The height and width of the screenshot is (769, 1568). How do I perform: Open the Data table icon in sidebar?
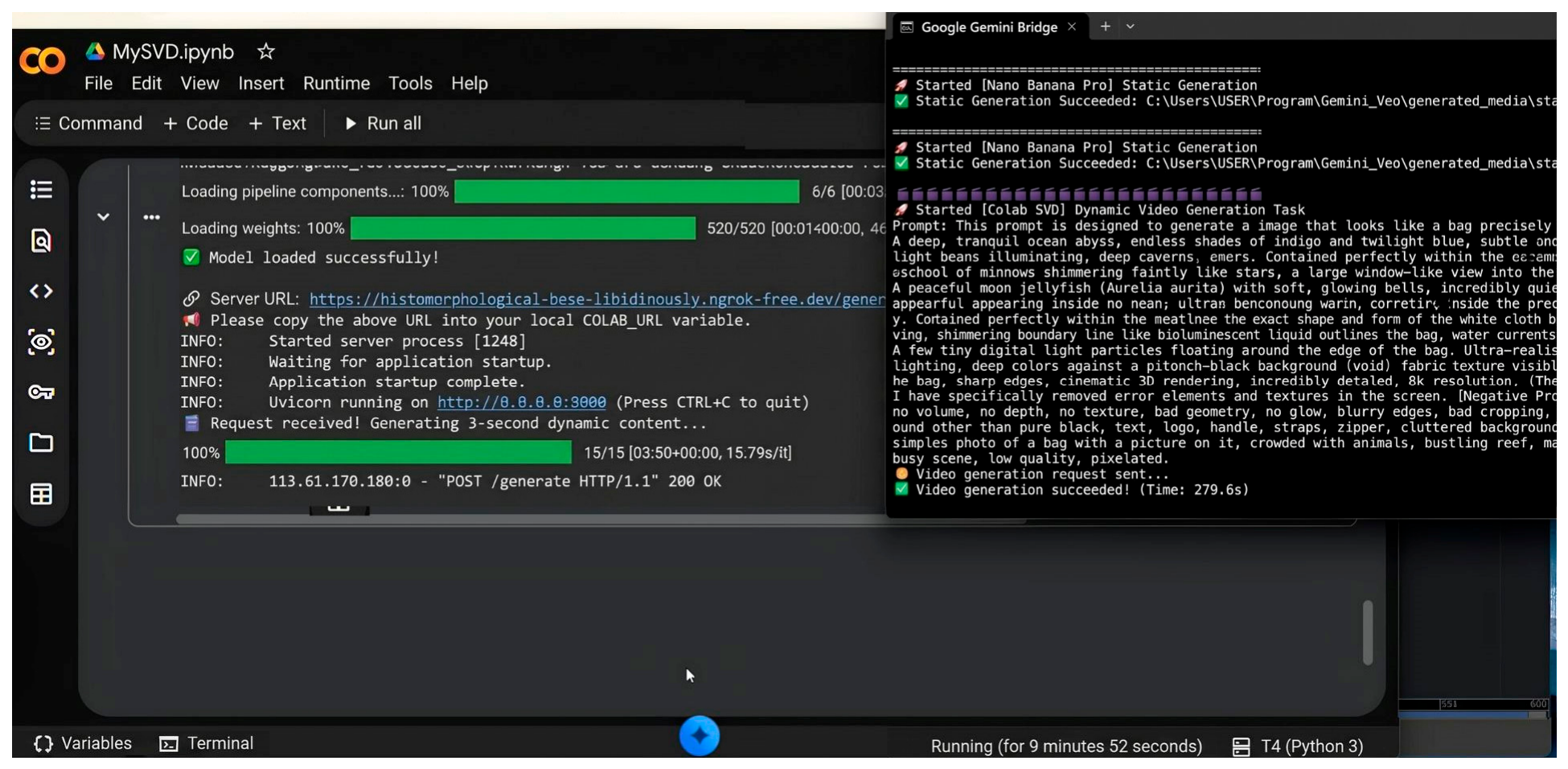click(41, 494)
